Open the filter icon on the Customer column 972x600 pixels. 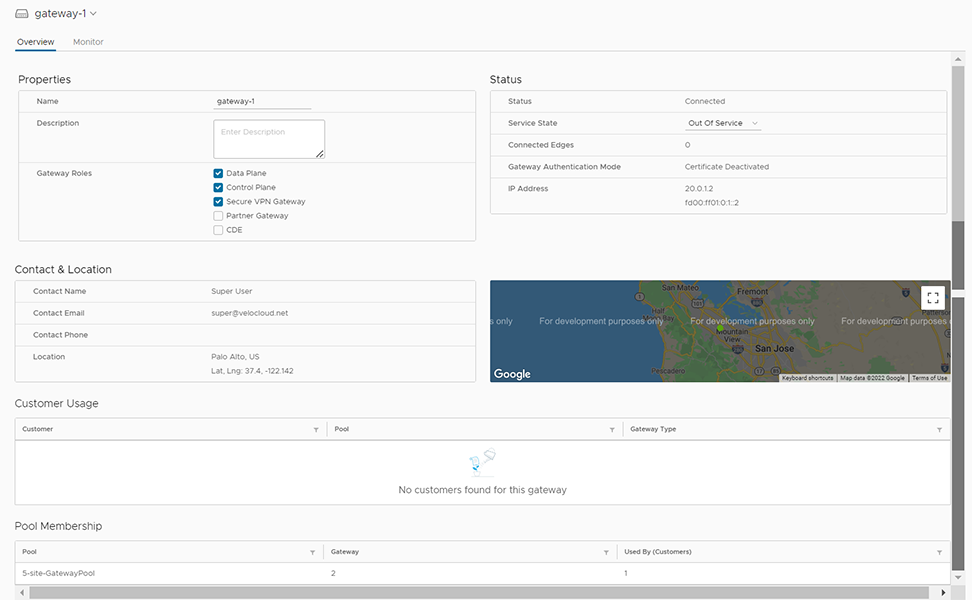(316, 428)
